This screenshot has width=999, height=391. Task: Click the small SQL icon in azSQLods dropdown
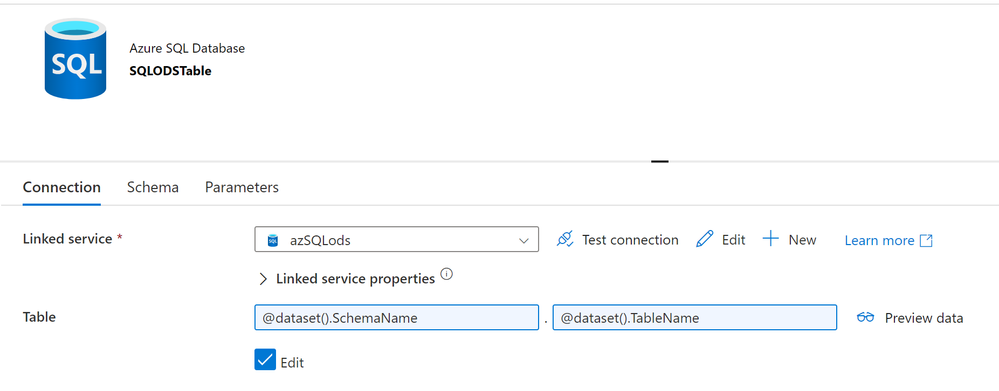[273, 240]
